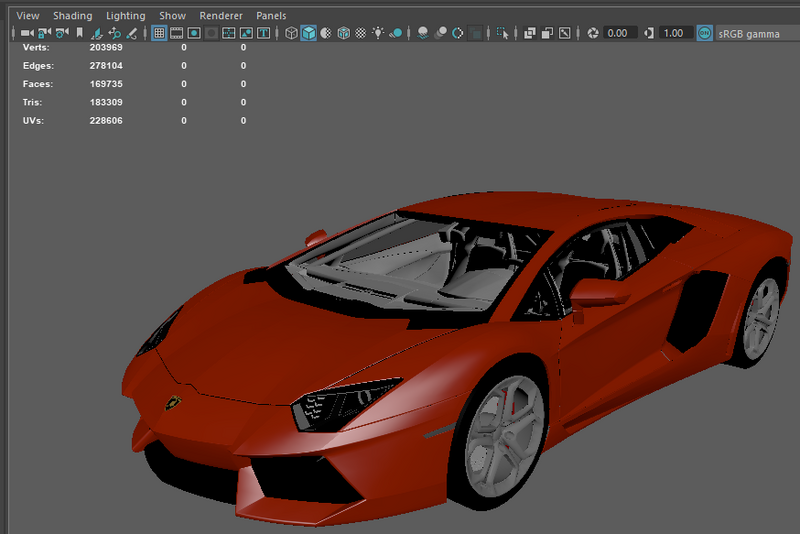Screen dimensions: 800x534
Task: Toggle the Motion Blur icon
Action: (x=440, y=33)
